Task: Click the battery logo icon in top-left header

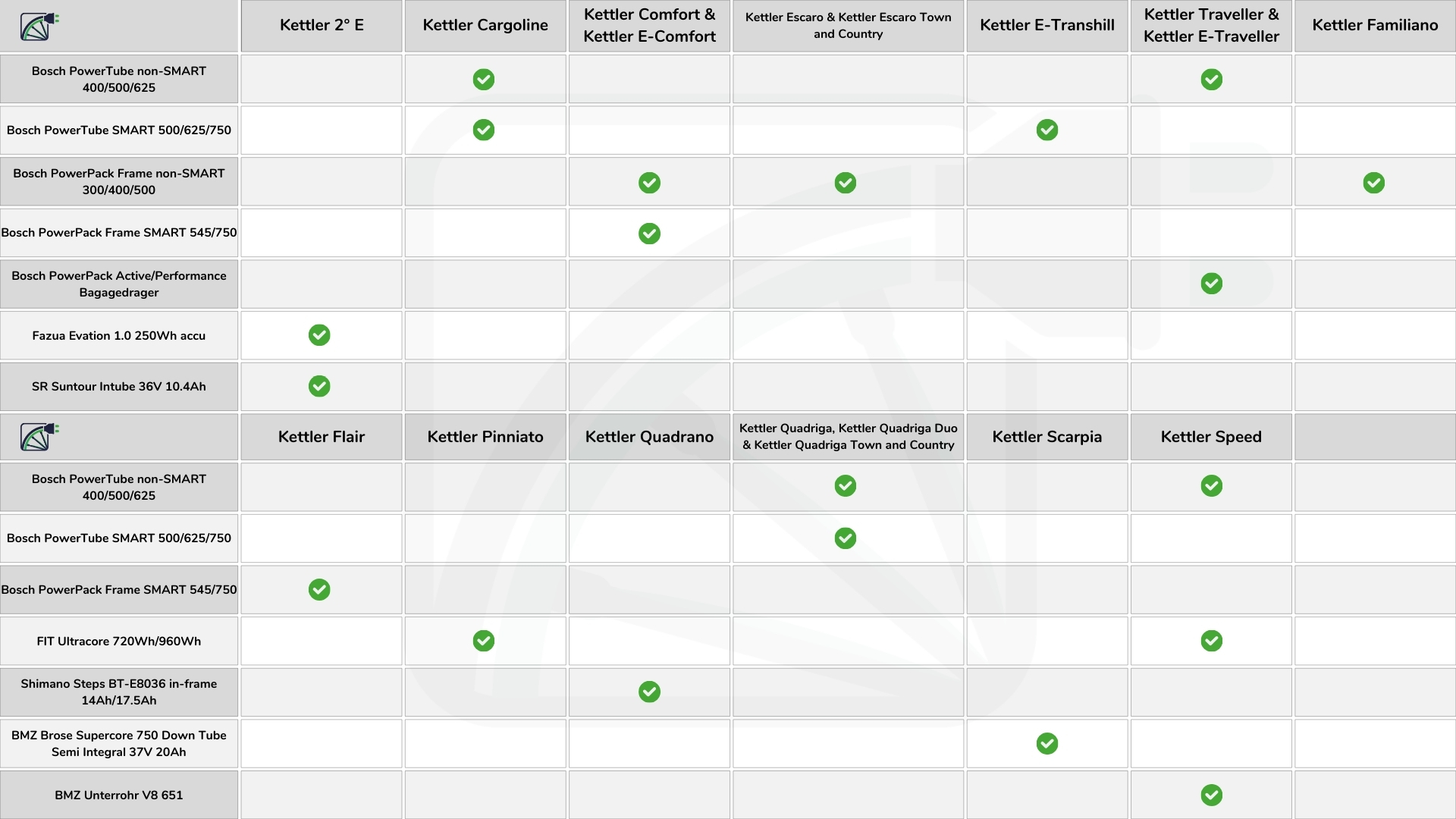Action: [39, 27]
